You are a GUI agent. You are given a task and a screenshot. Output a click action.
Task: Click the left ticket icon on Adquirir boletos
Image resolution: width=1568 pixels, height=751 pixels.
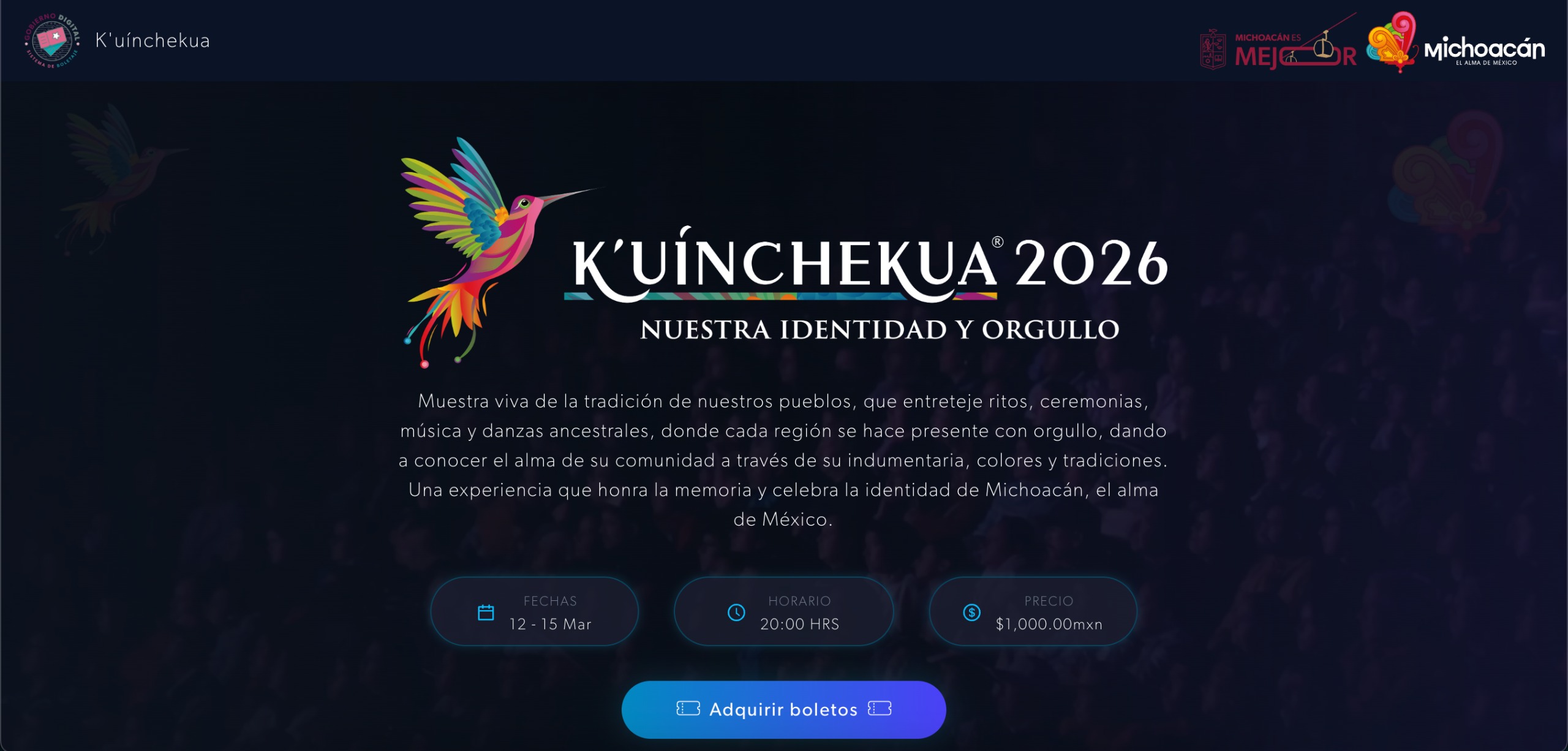pyautogui.click(x=688, y=709)
